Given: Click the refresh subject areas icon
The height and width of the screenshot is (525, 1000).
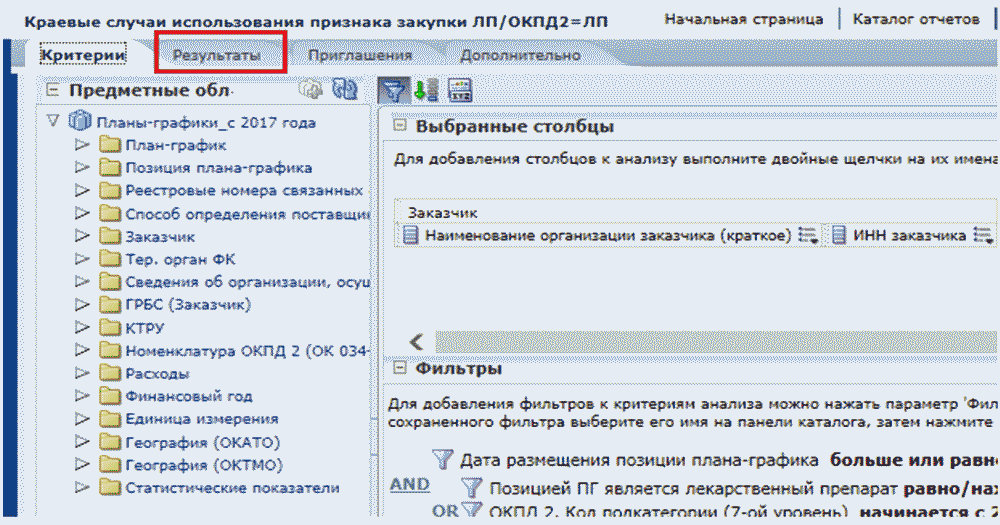Looking at the screenshot, I should pos(345,90).
